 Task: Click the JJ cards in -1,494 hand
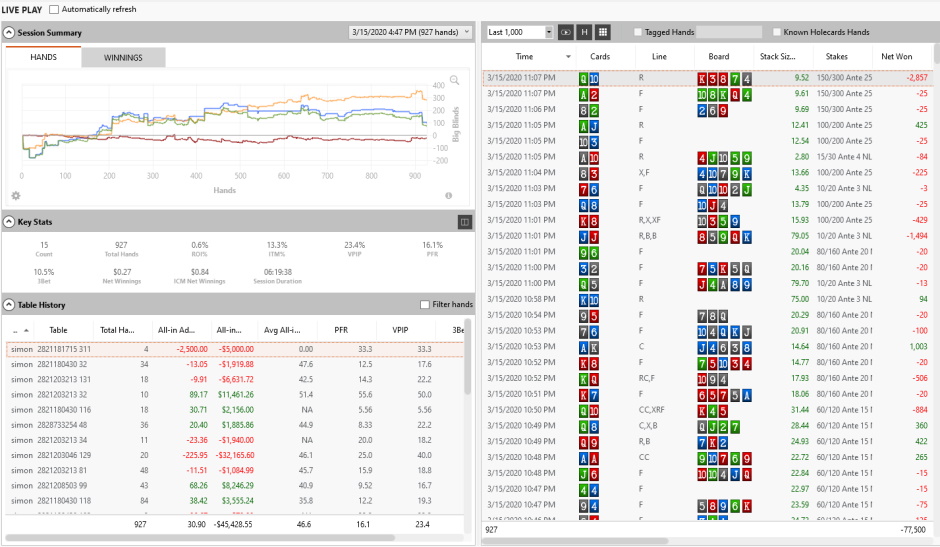coord(589,236)
